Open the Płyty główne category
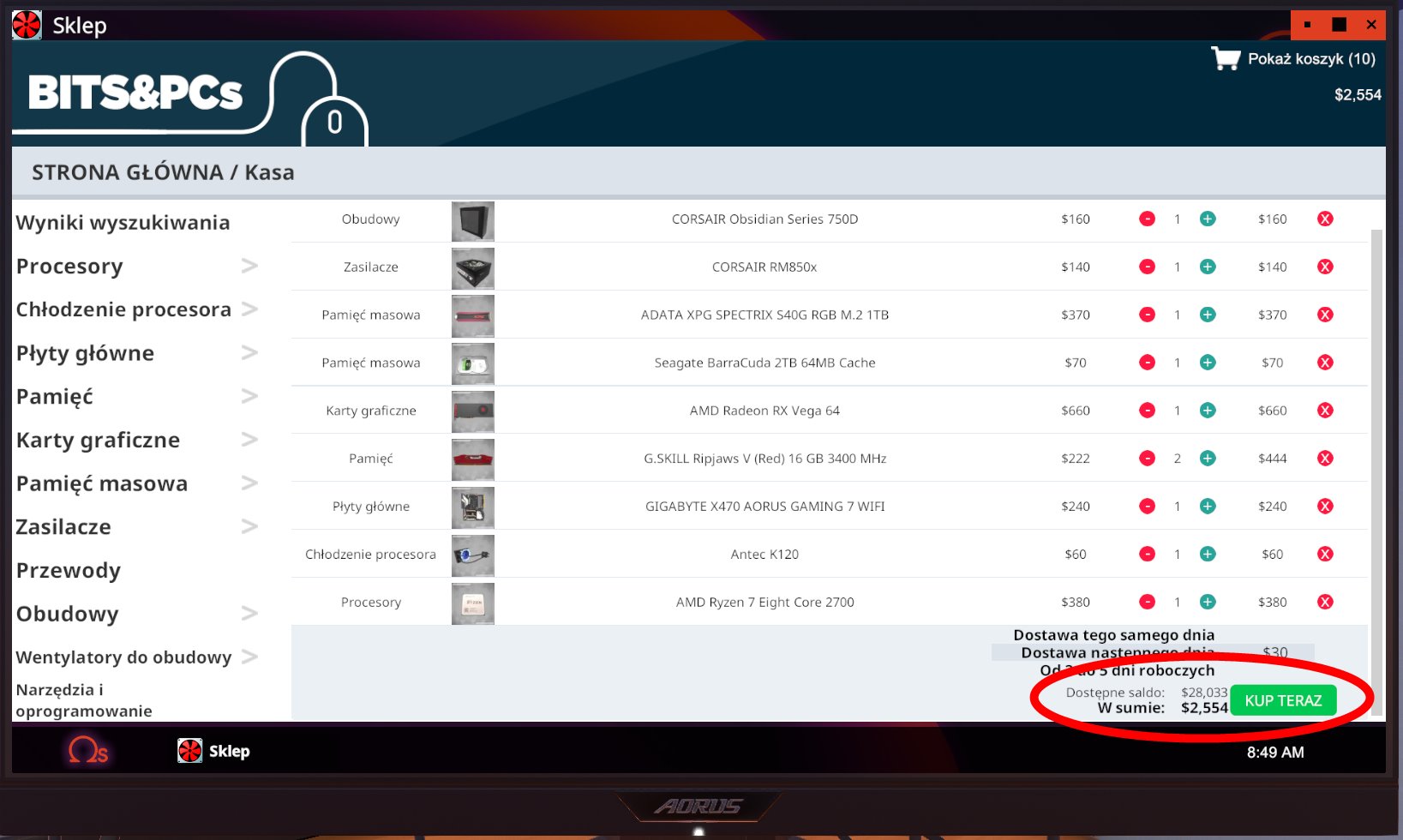Image resolution: width=1403 pixels, height=840 pixels. click(85, 353)
